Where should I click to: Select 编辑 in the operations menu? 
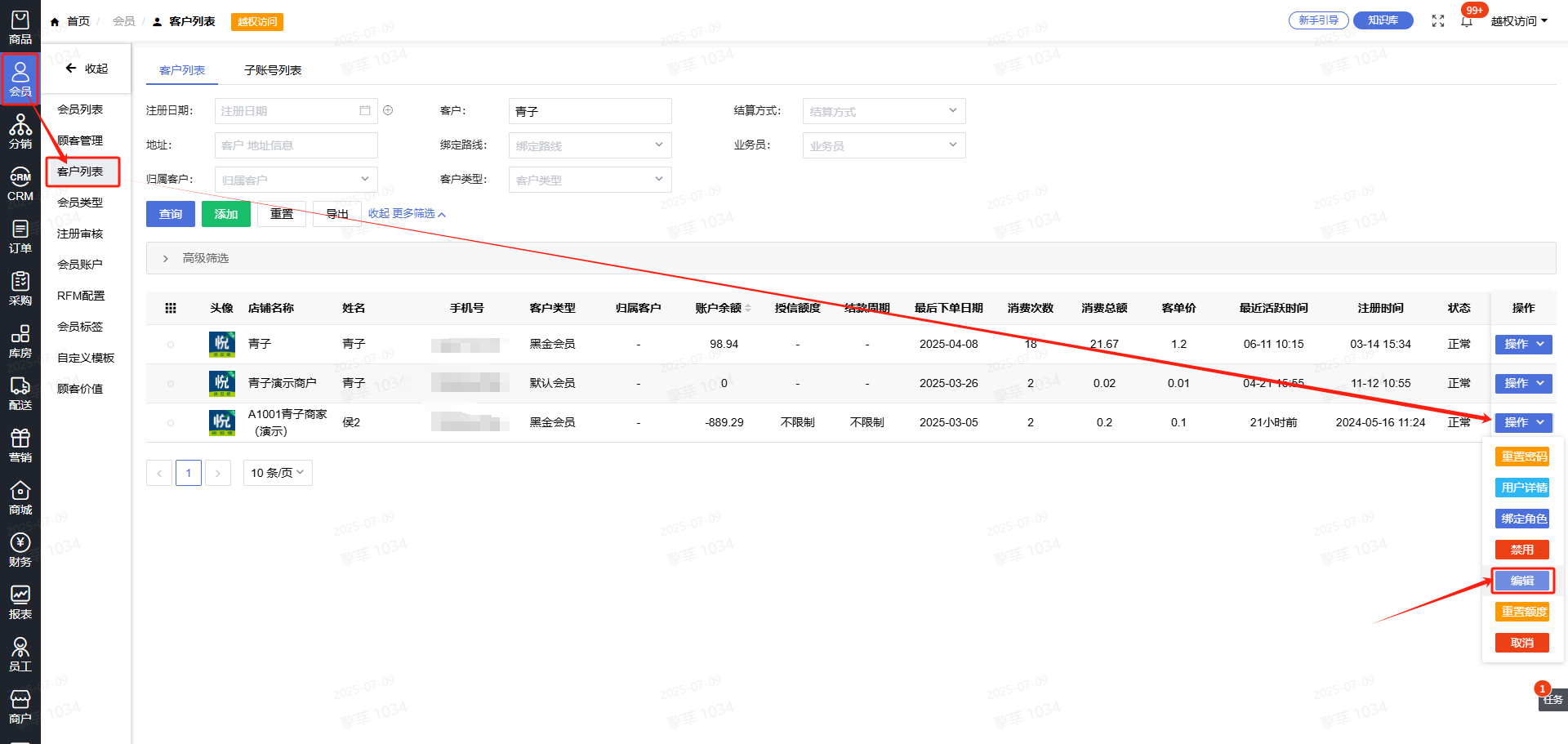tap(1521, 581)
